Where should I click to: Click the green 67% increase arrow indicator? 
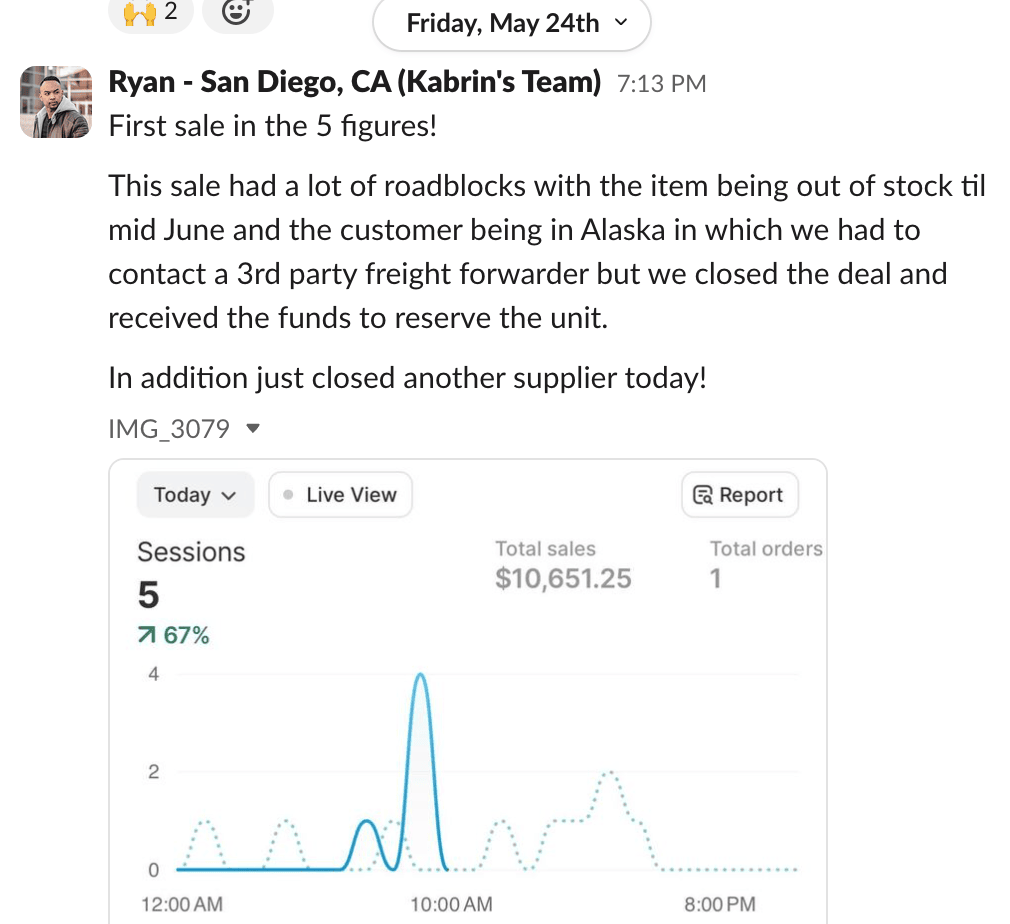(173, 635)
